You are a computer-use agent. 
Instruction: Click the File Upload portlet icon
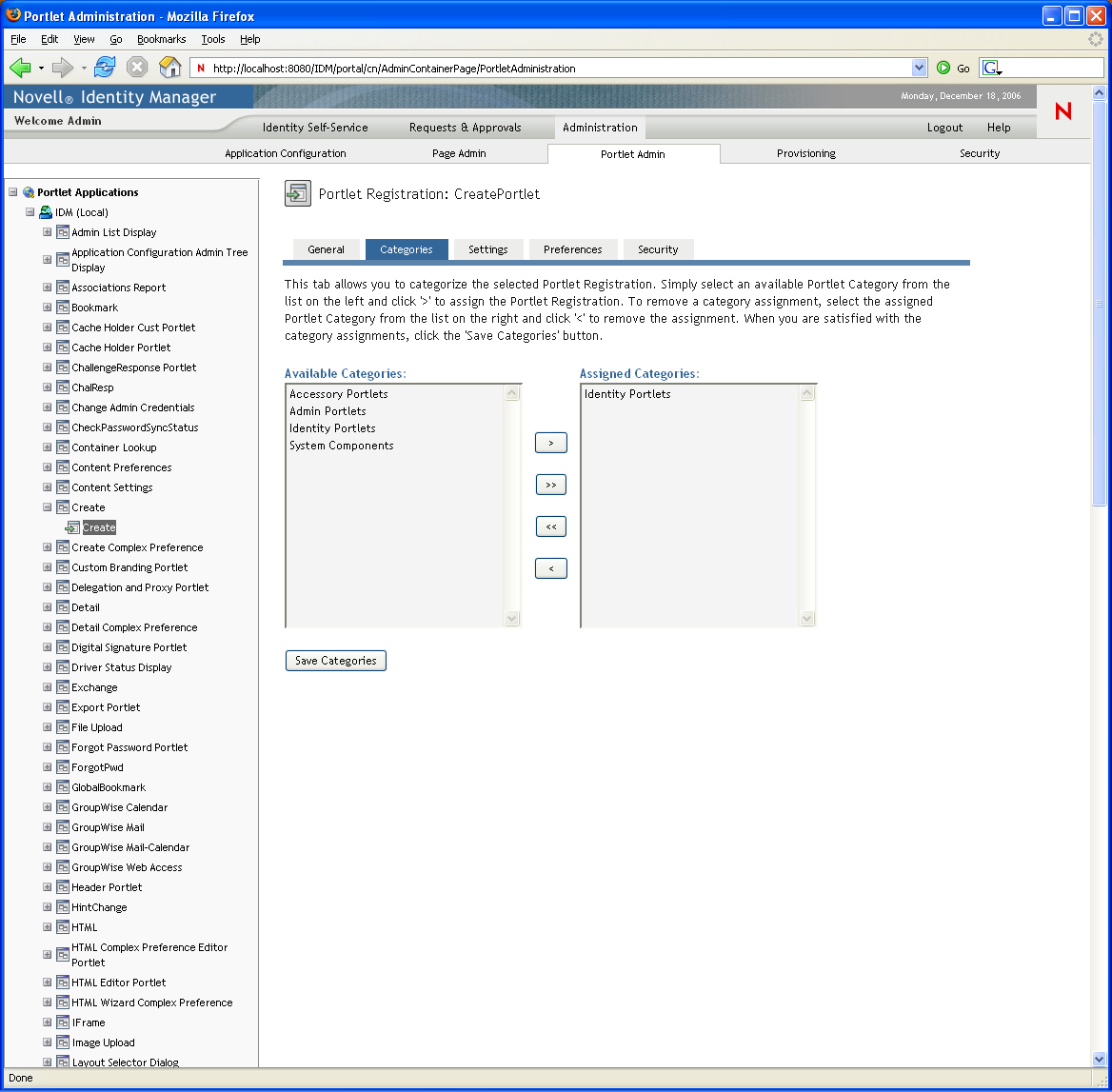(x=63, y=726)
